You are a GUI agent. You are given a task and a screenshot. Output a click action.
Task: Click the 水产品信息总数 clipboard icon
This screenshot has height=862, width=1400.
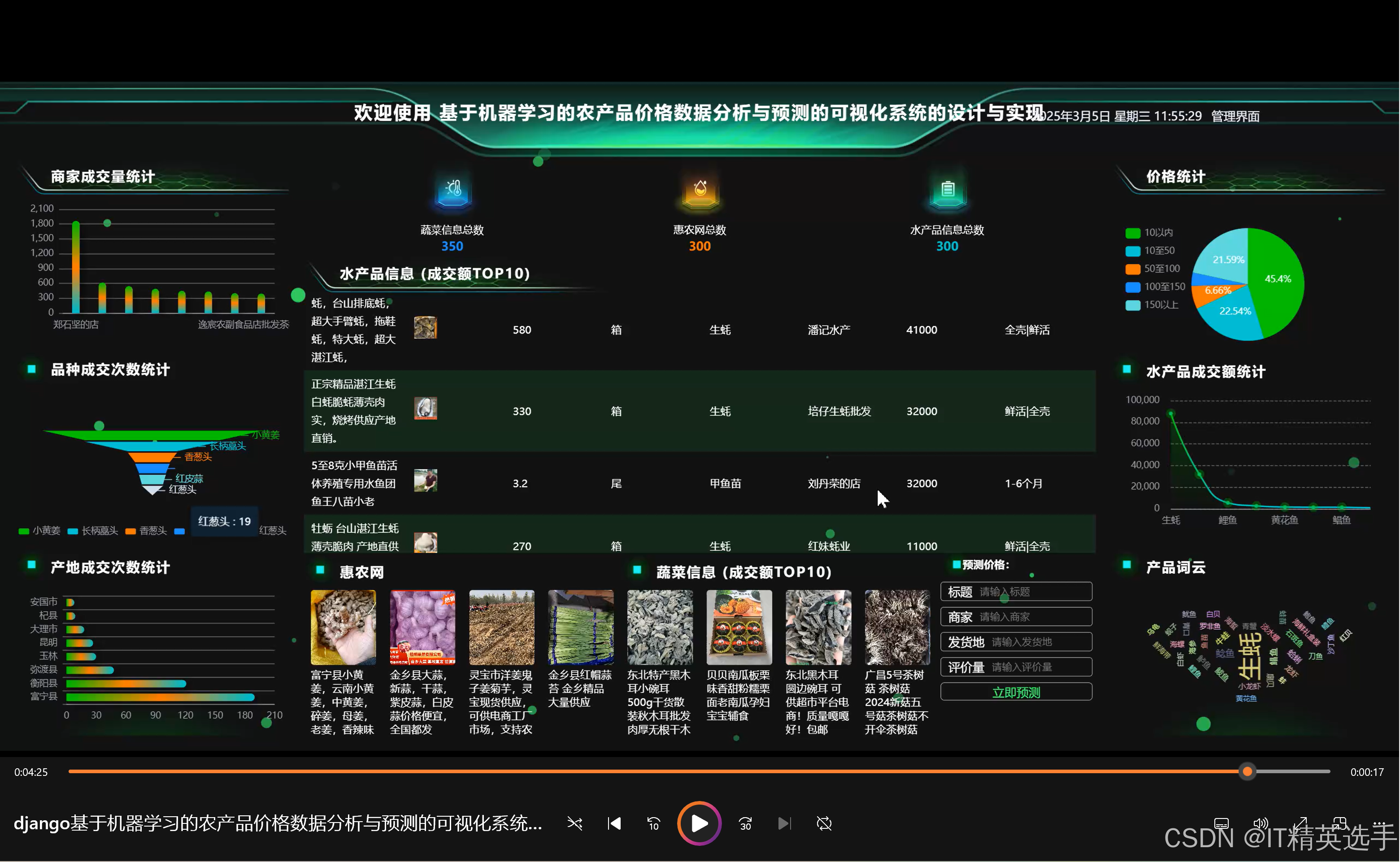coord(948,191)
